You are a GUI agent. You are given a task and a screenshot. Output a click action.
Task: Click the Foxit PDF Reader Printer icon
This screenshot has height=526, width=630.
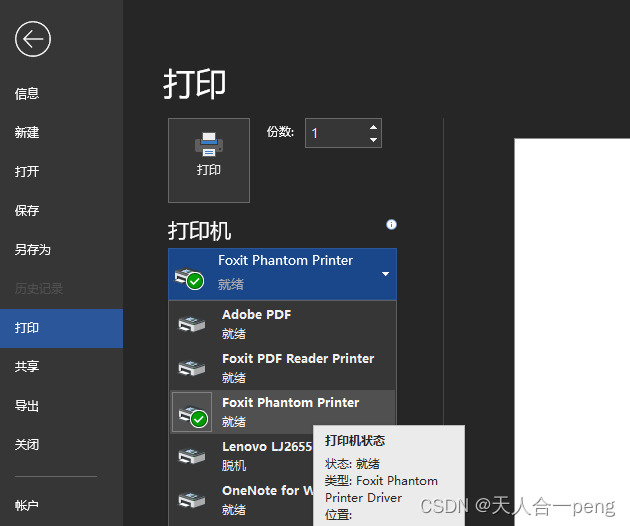pos(192,368)
